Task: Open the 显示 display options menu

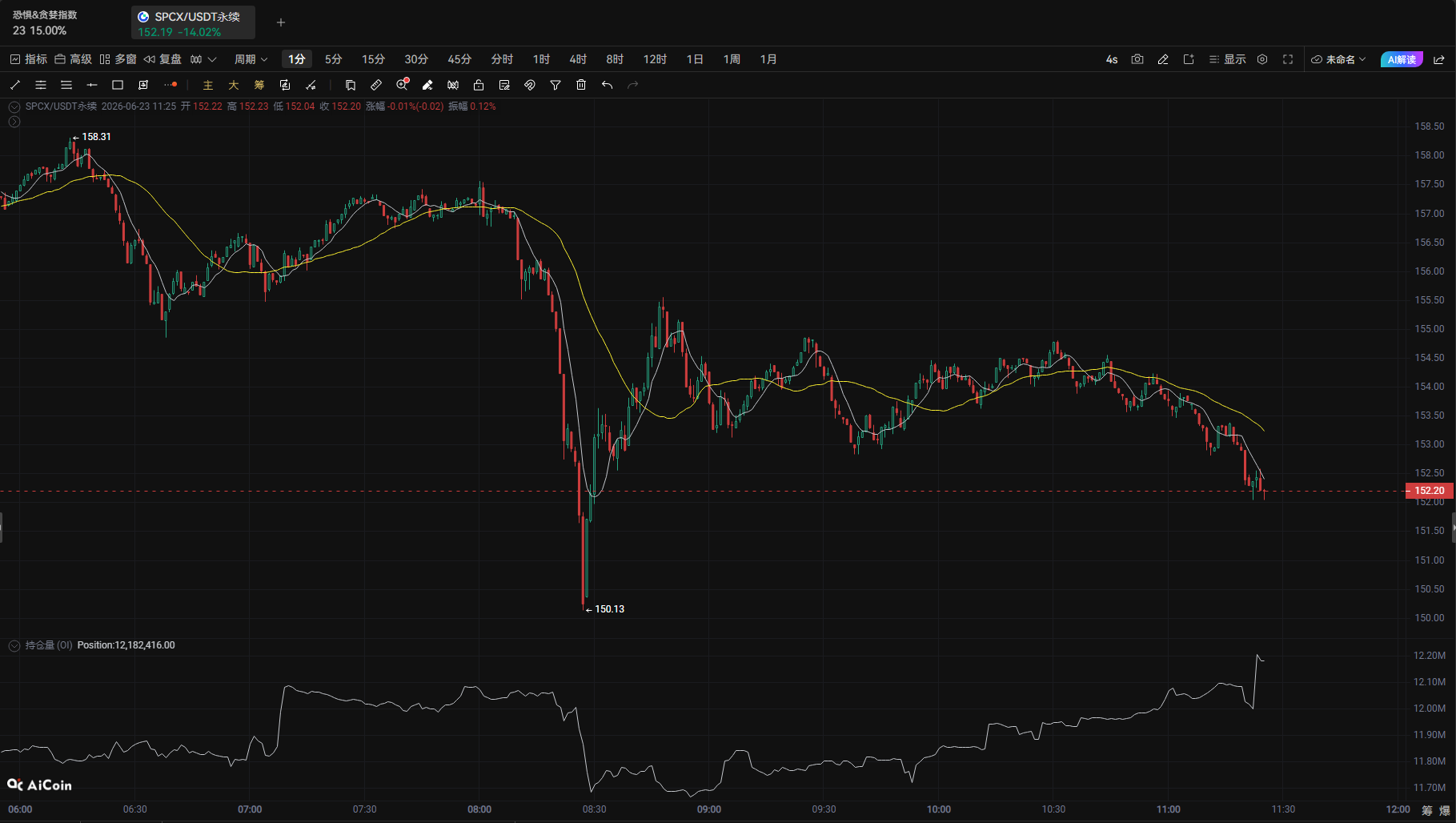Action: click(1227, 59)
